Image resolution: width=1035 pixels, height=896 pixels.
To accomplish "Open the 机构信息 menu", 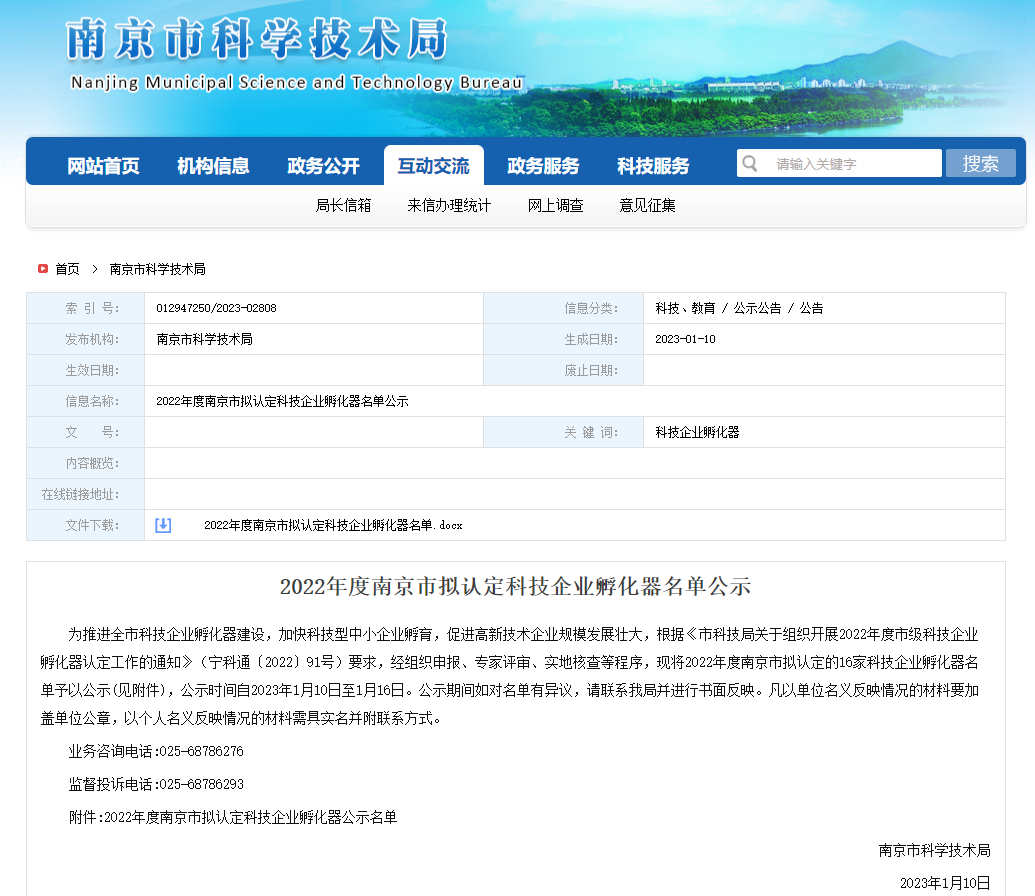I will [213, 166].
